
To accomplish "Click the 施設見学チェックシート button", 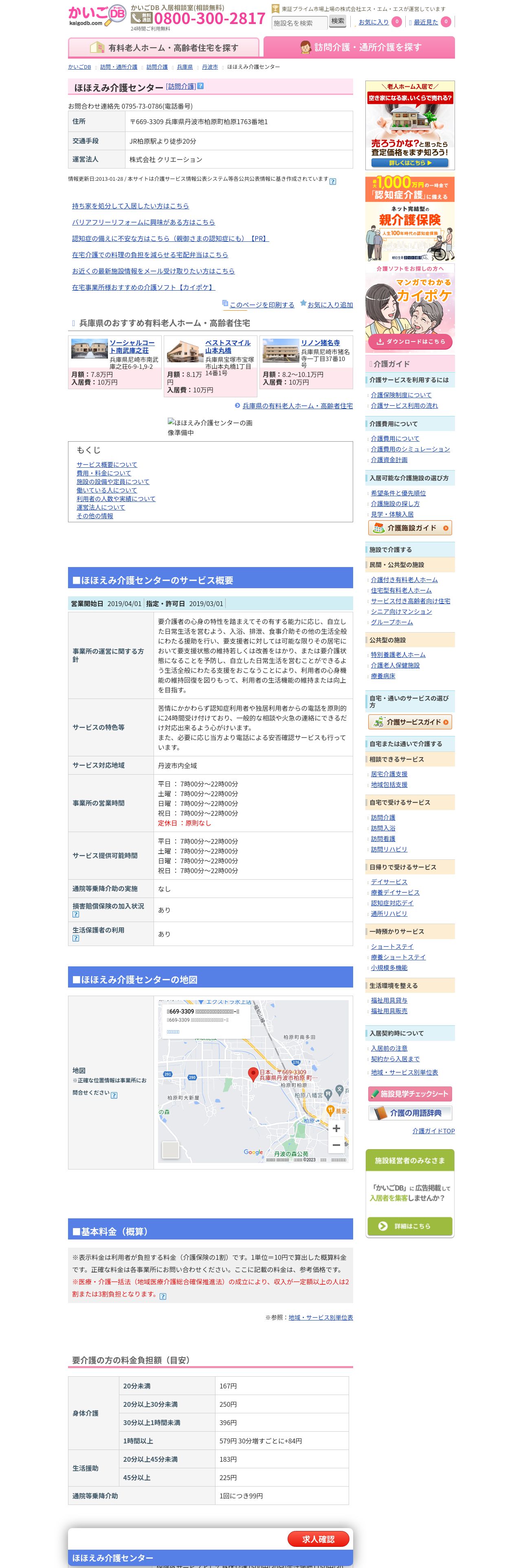I will pyautogui.click(x=410, y=1094).
